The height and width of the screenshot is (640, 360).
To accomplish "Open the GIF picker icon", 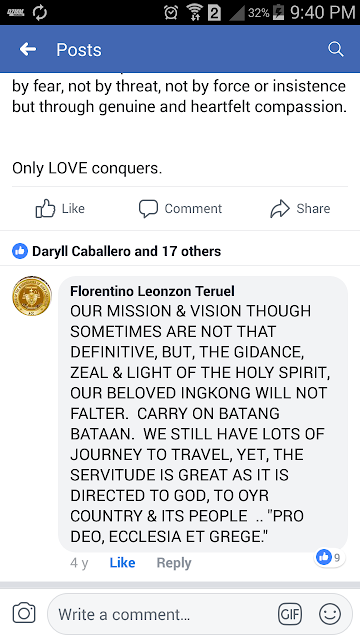I will pos(290,614).
